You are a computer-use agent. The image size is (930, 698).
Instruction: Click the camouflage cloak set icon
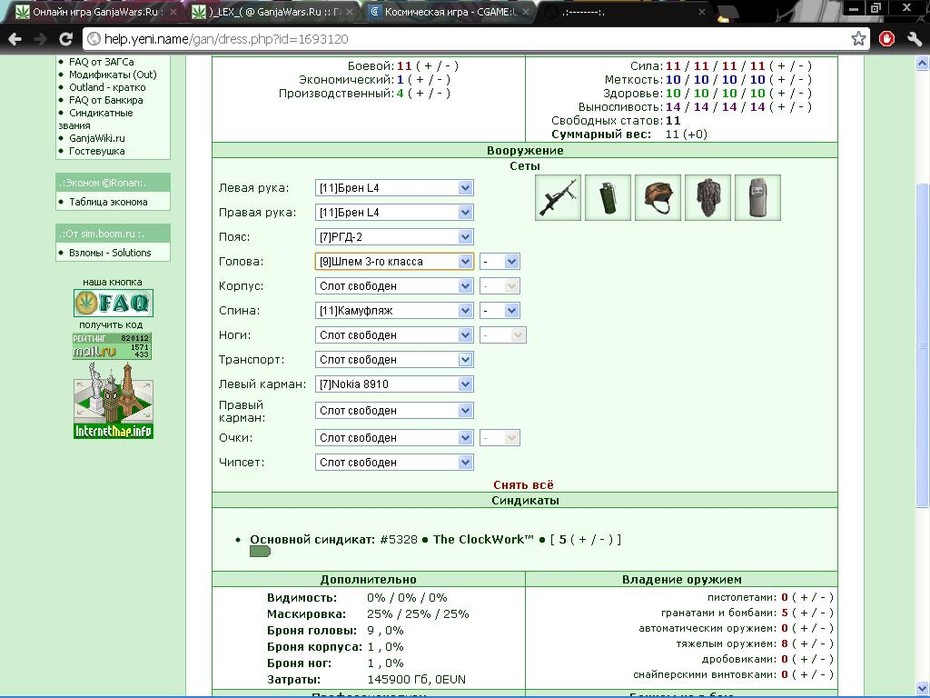point(708,197)
